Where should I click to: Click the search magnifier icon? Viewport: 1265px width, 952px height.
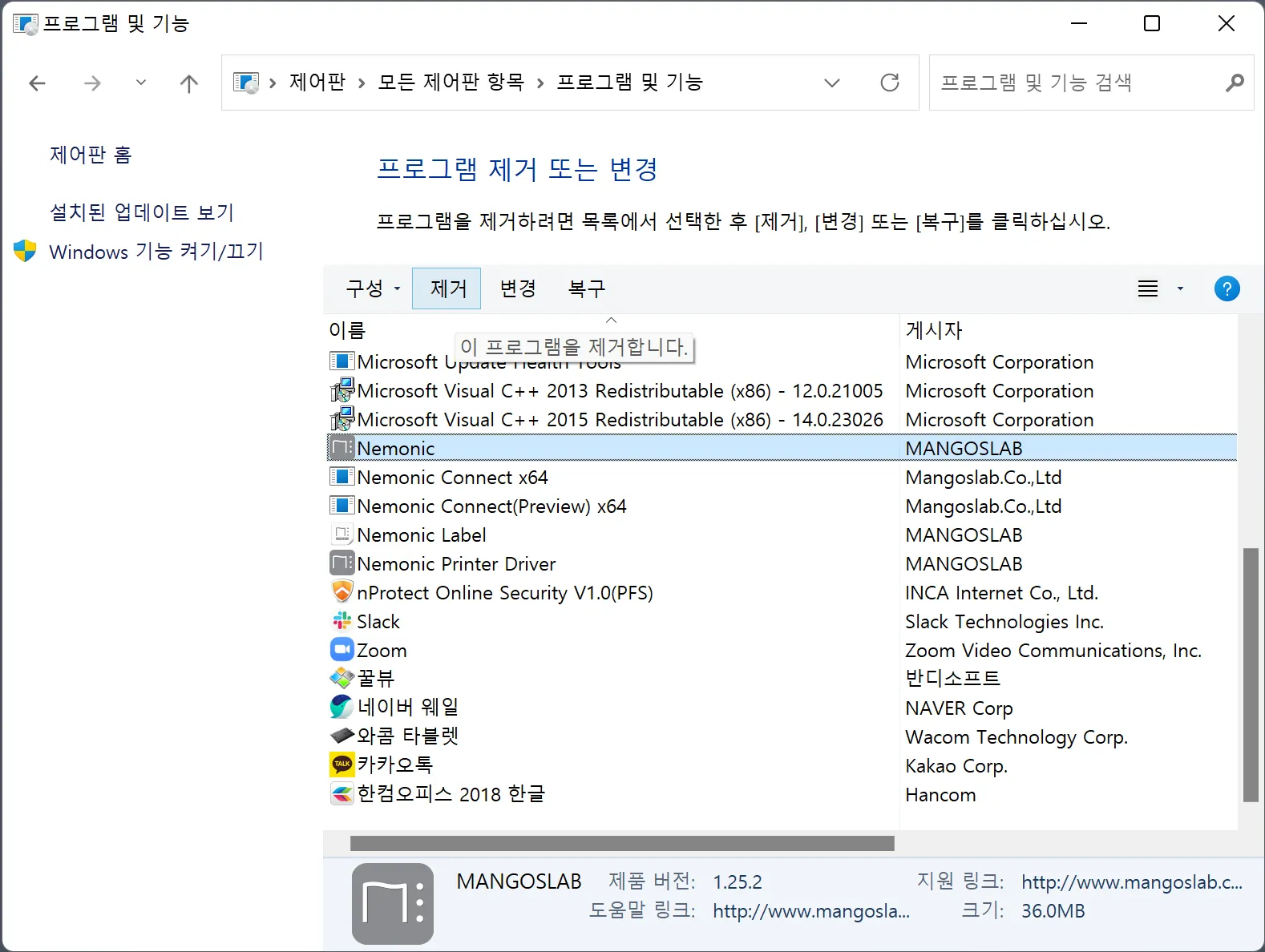[1235, 83]
